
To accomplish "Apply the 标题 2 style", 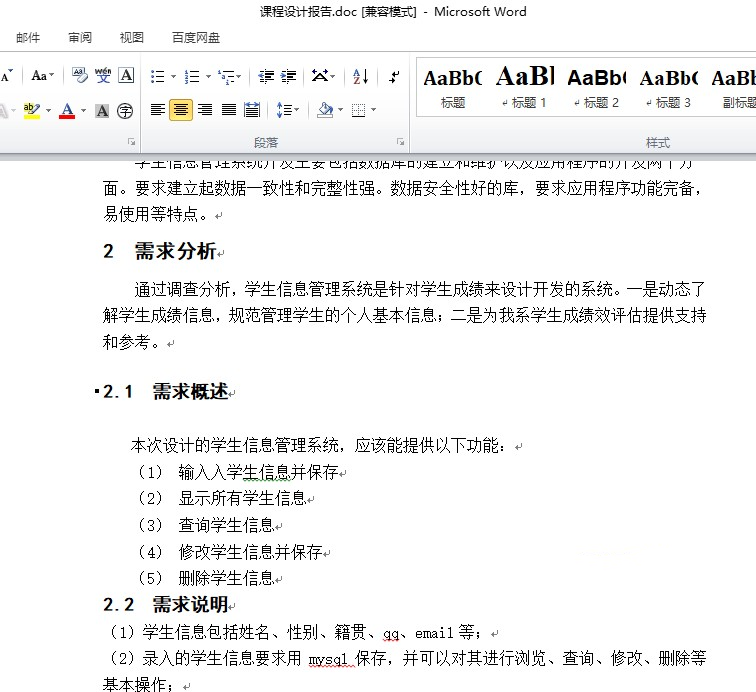I will tap(597, 88).
